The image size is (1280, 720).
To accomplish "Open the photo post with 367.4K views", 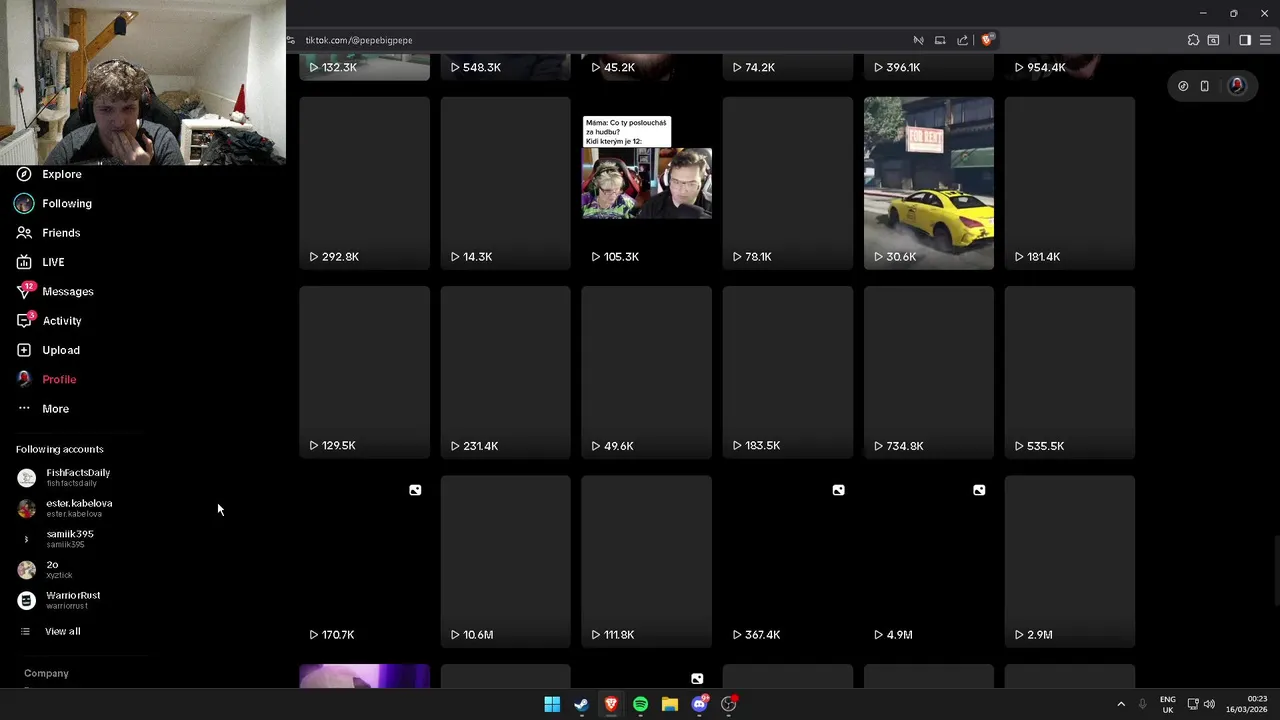I will point(788,561).
